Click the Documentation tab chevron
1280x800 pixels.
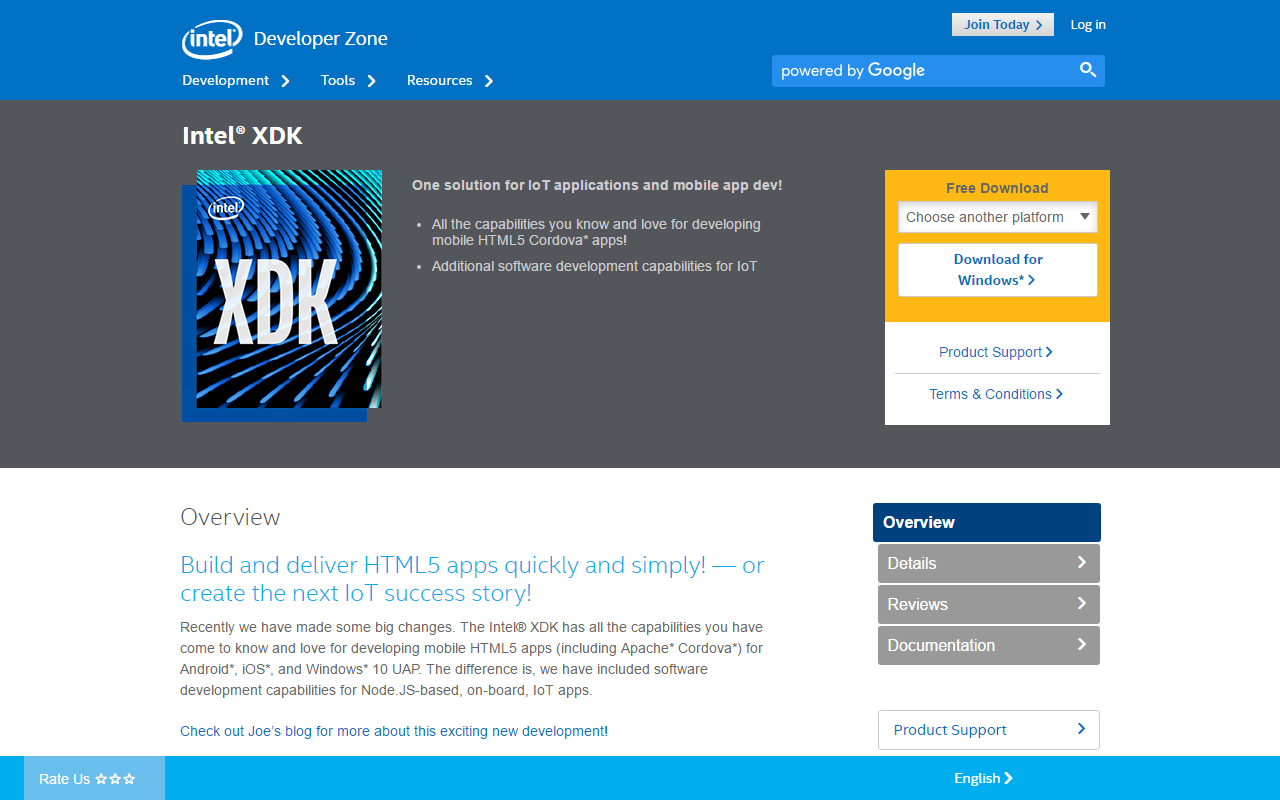coord(1081,645)
